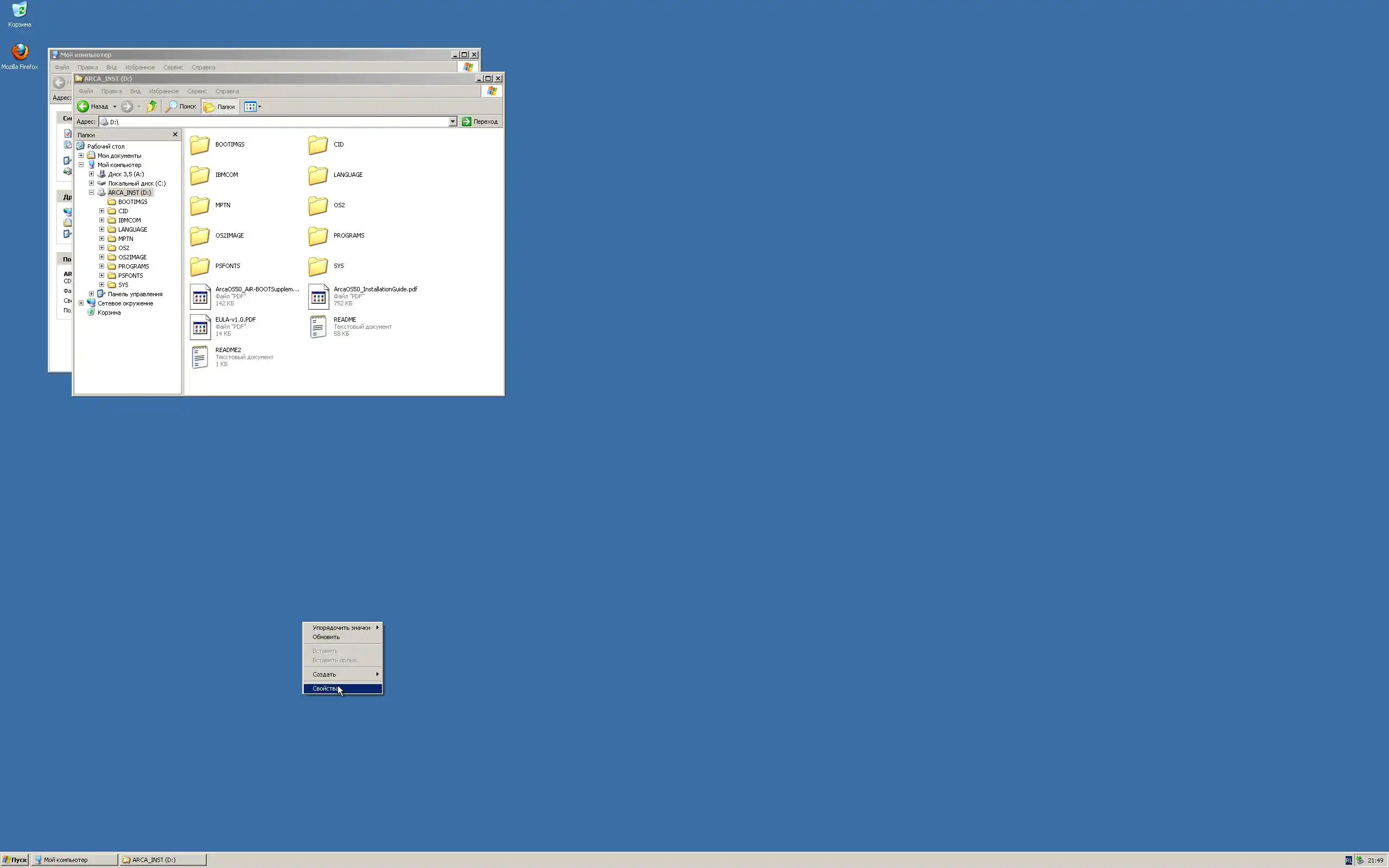
Task: Click the green Back arrow icon
Action: 83,106
